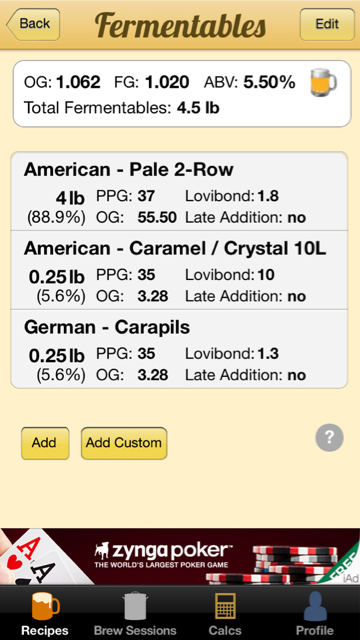Open American - Pale 2-Row entry

click(179, 191)
